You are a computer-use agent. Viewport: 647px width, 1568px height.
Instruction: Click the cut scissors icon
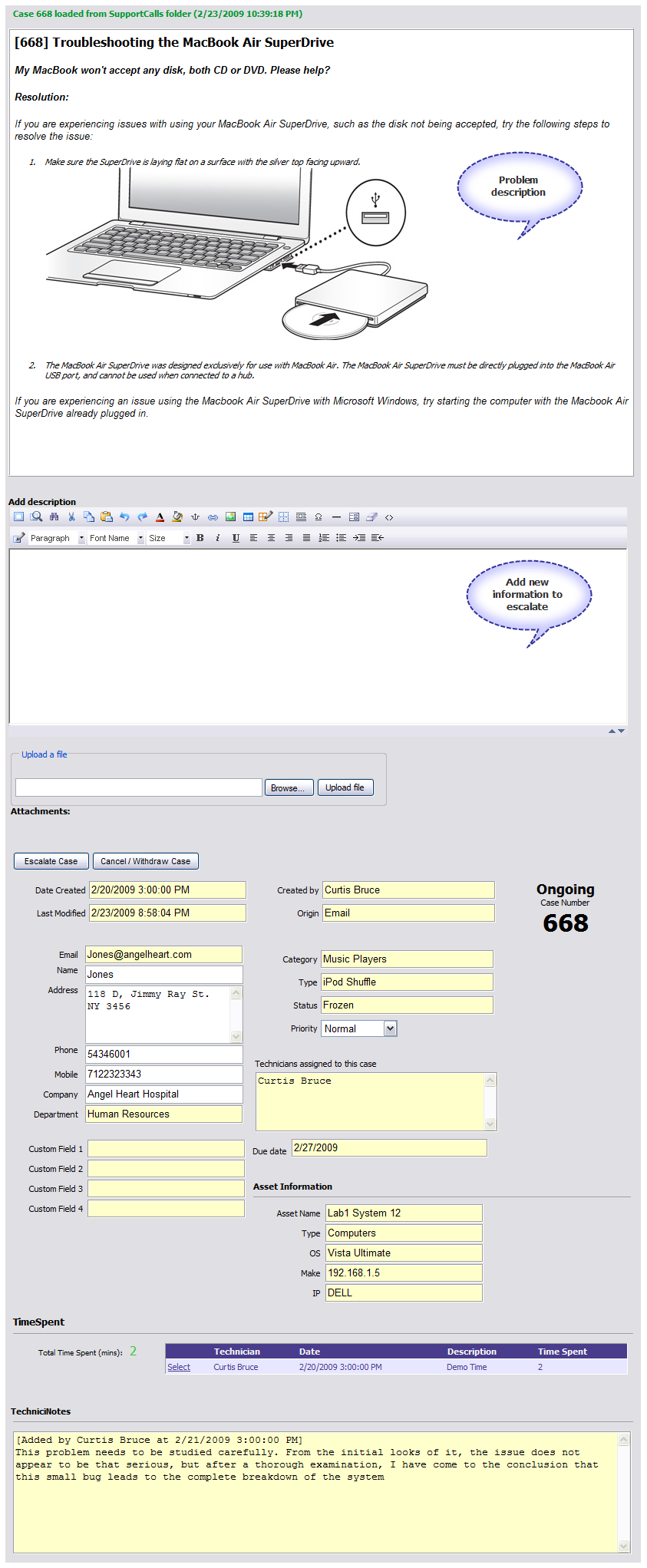71,517
